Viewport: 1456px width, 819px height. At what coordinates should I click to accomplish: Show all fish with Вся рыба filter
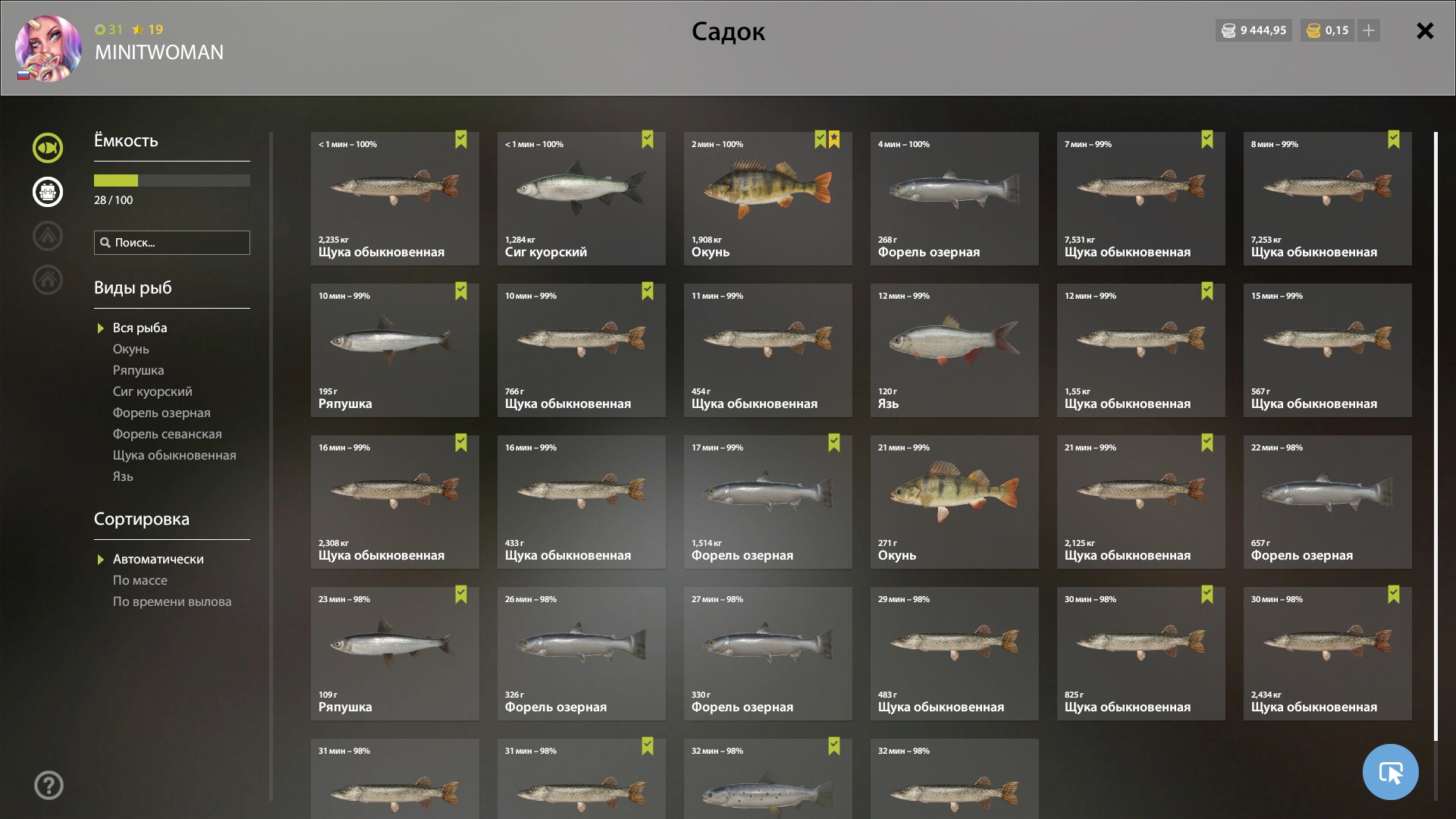(140, 328)
